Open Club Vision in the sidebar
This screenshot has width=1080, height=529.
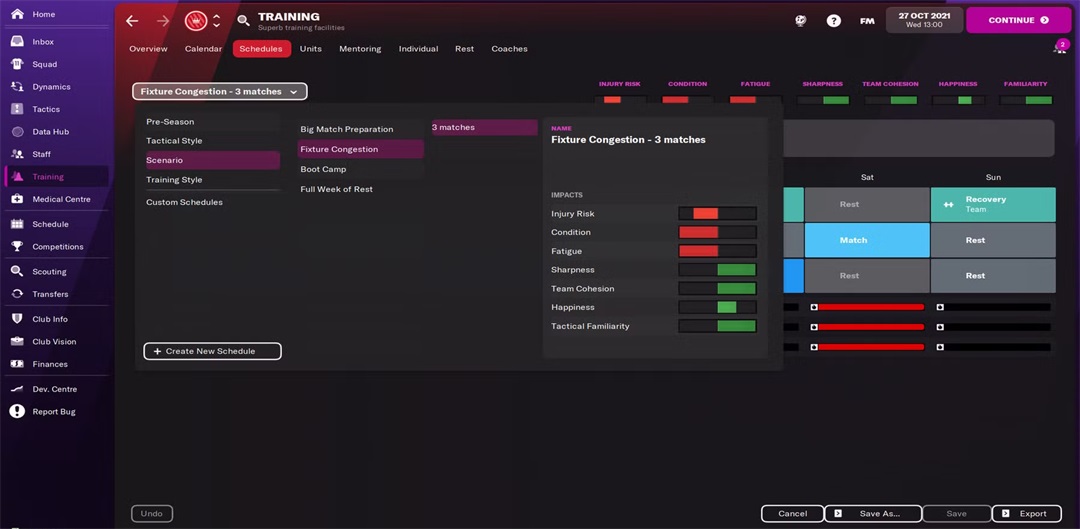(55, 342)
